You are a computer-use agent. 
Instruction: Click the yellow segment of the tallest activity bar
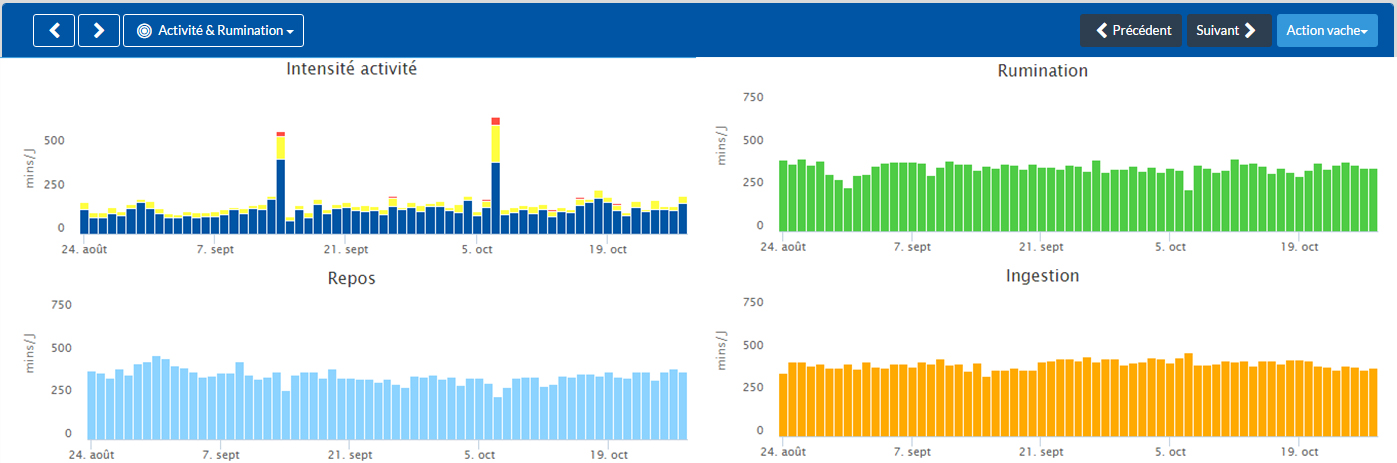coord(496,144)
